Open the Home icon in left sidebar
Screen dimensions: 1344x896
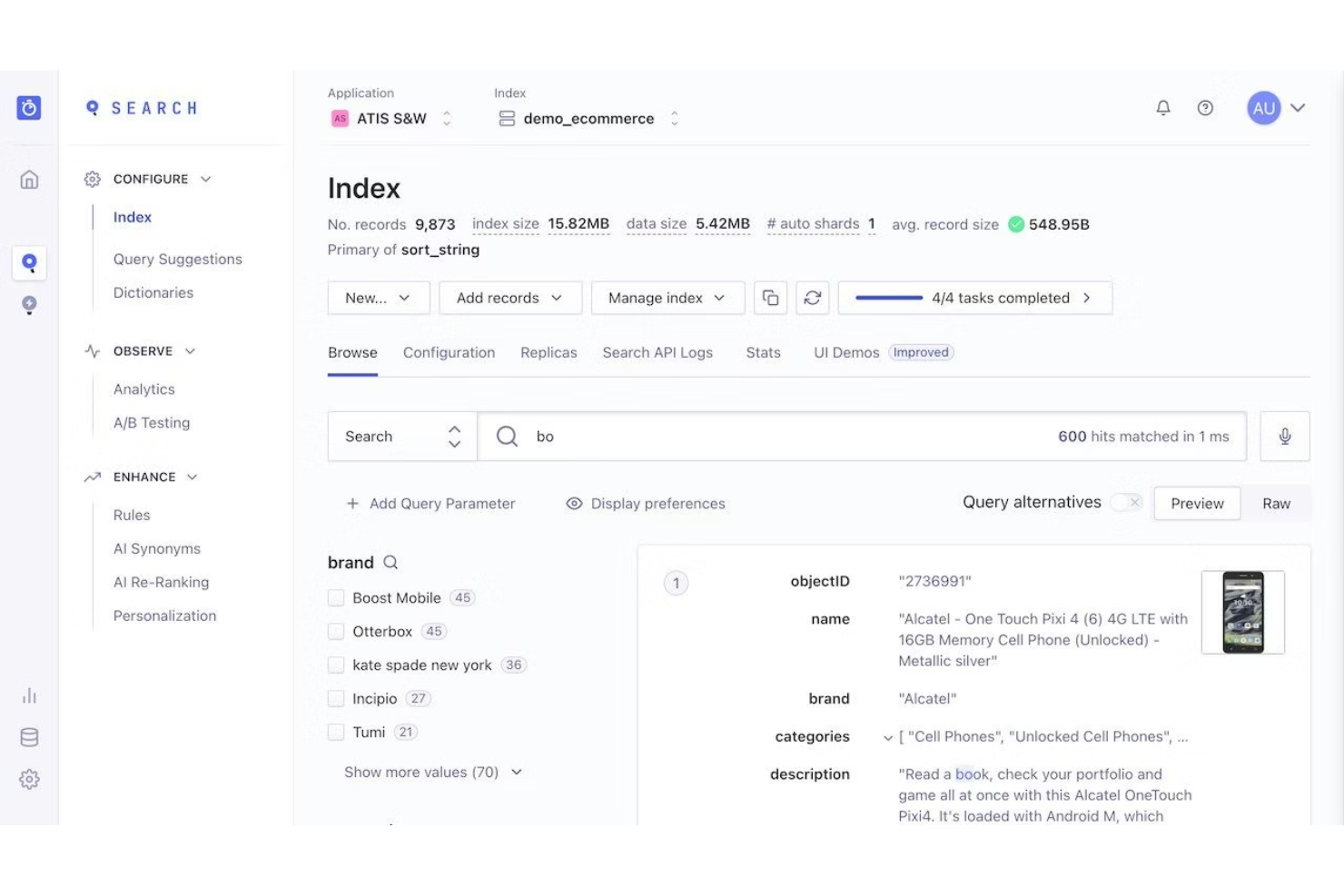pos(29,180)
